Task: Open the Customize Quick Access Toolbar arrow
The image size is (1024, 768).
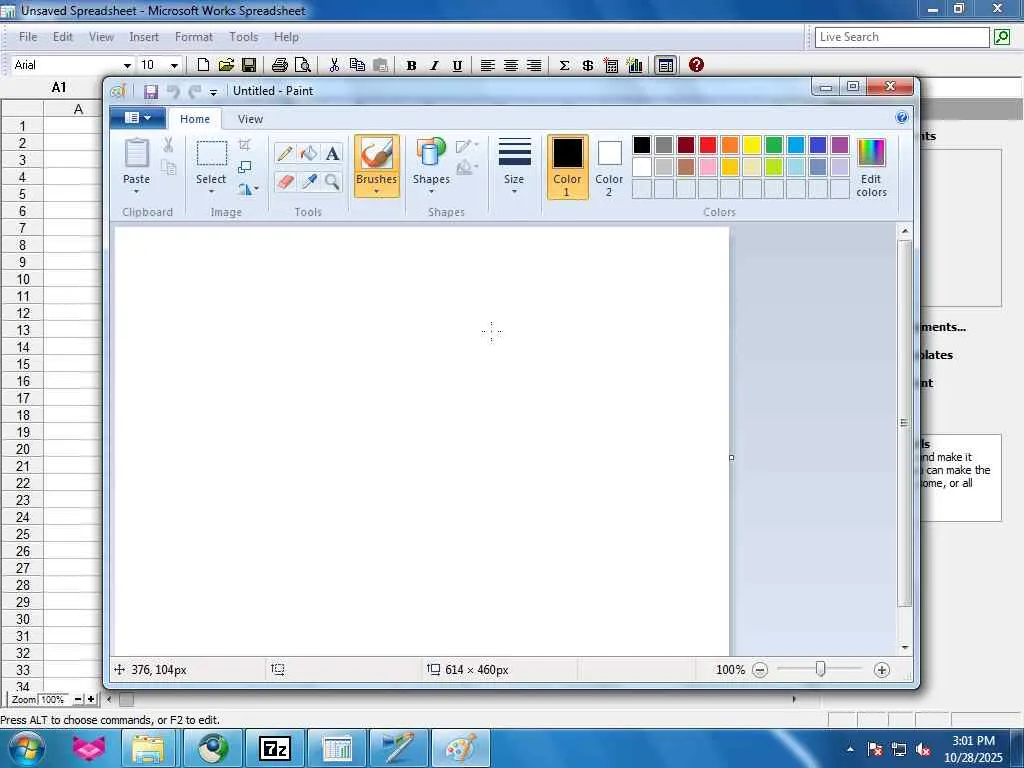Action: point(213,92)
